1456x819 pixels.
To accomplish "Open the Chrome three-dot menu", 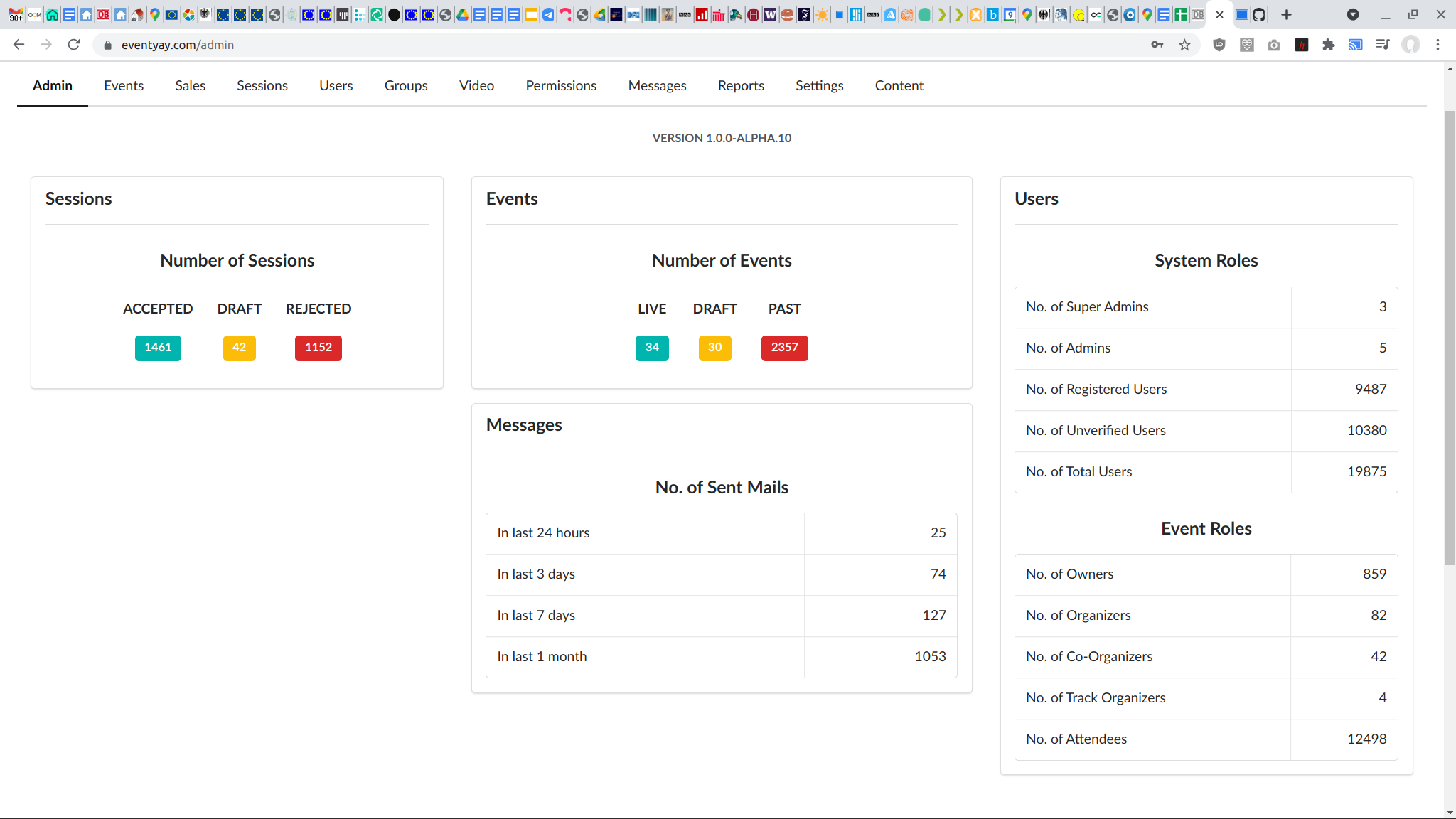I will [1438, 45].
